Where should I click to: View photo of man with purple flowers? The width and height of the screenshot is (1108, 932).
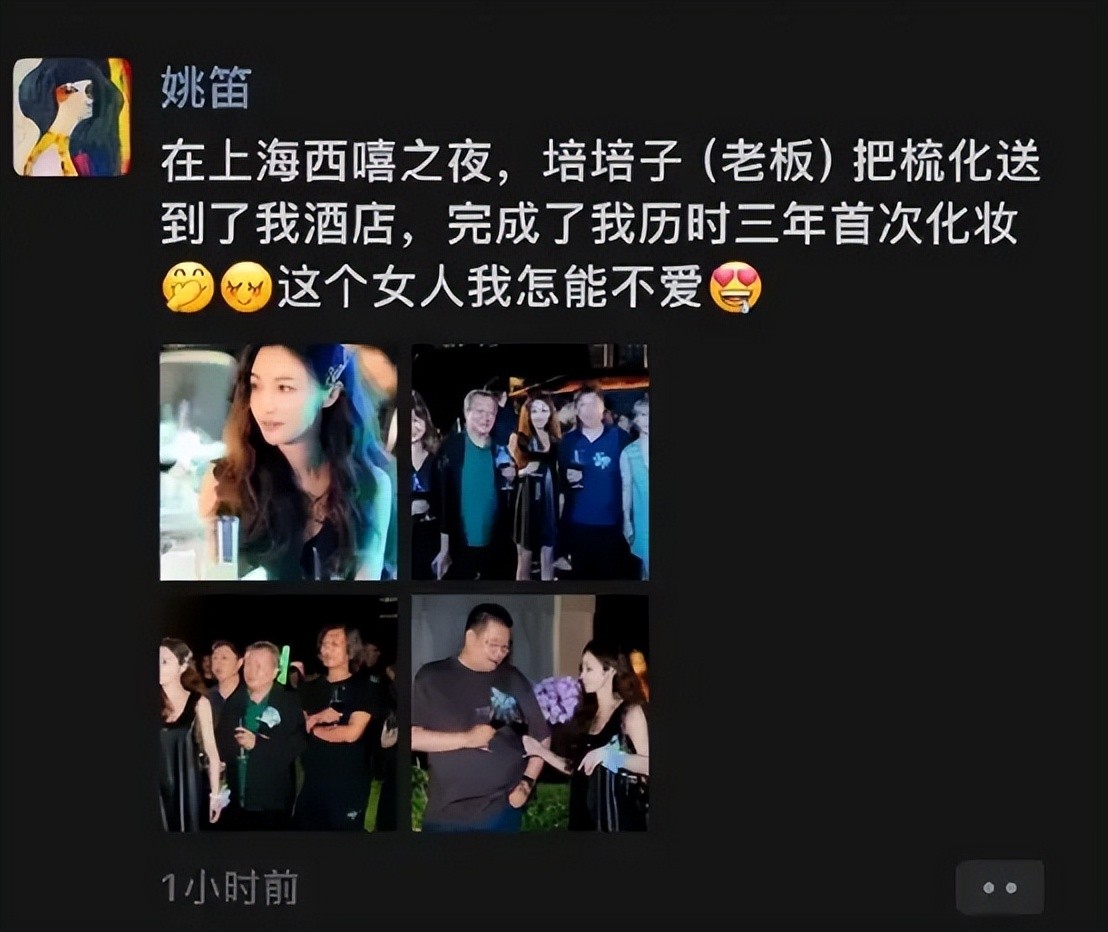click(x=530, y=713)
